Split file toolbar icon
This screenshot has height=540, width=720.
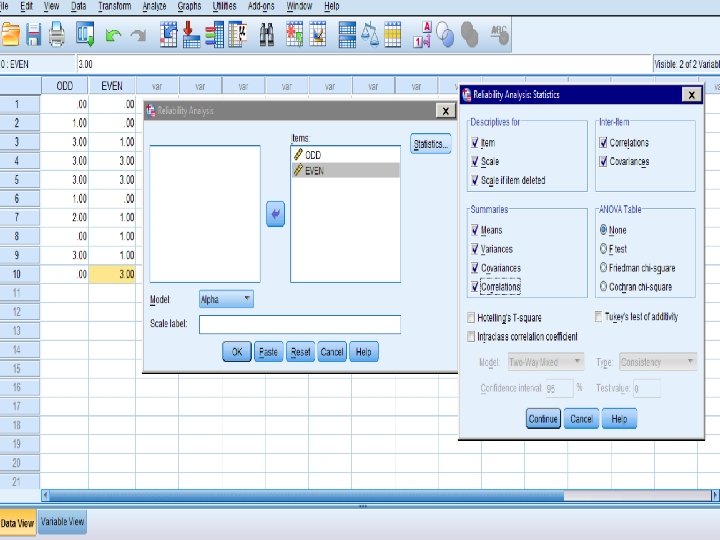click(347, 34)
